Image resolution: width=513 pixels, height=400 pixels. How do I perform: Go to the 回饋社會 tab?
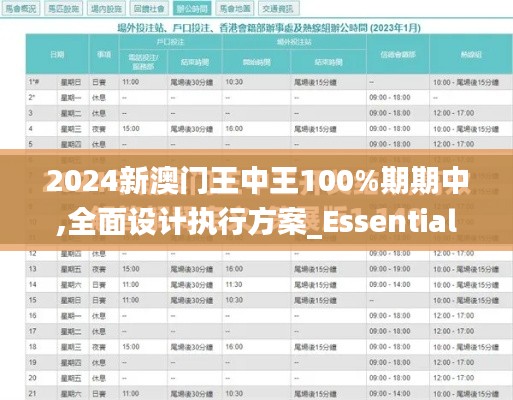[149, 9]
